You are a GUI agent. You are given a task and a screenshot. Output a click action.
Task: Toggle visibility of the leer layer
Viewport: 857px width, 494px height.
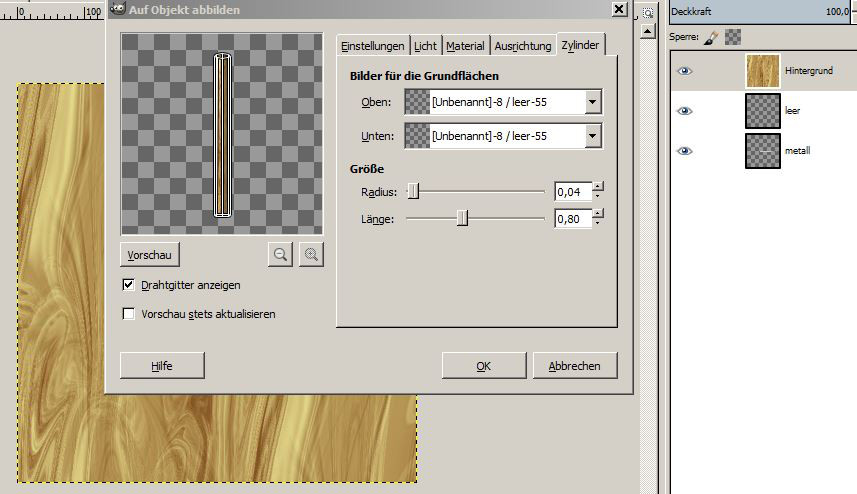(685, 111)
